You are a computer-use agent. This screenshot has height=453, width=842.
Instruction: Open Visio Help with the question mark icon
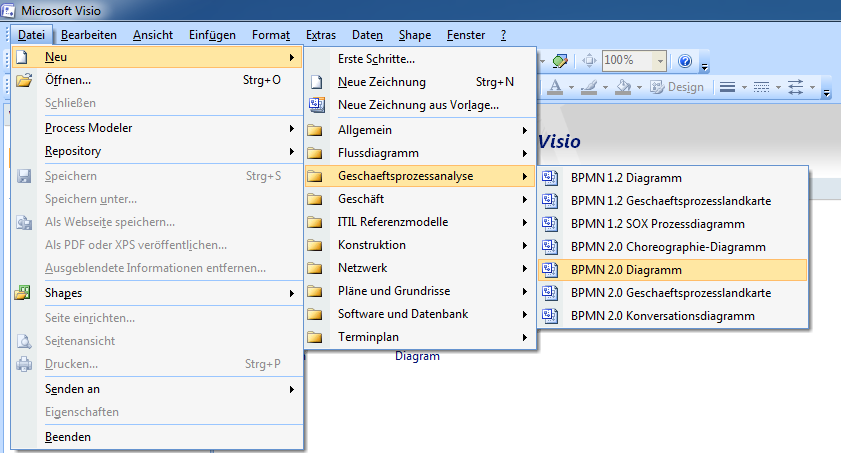685,61
